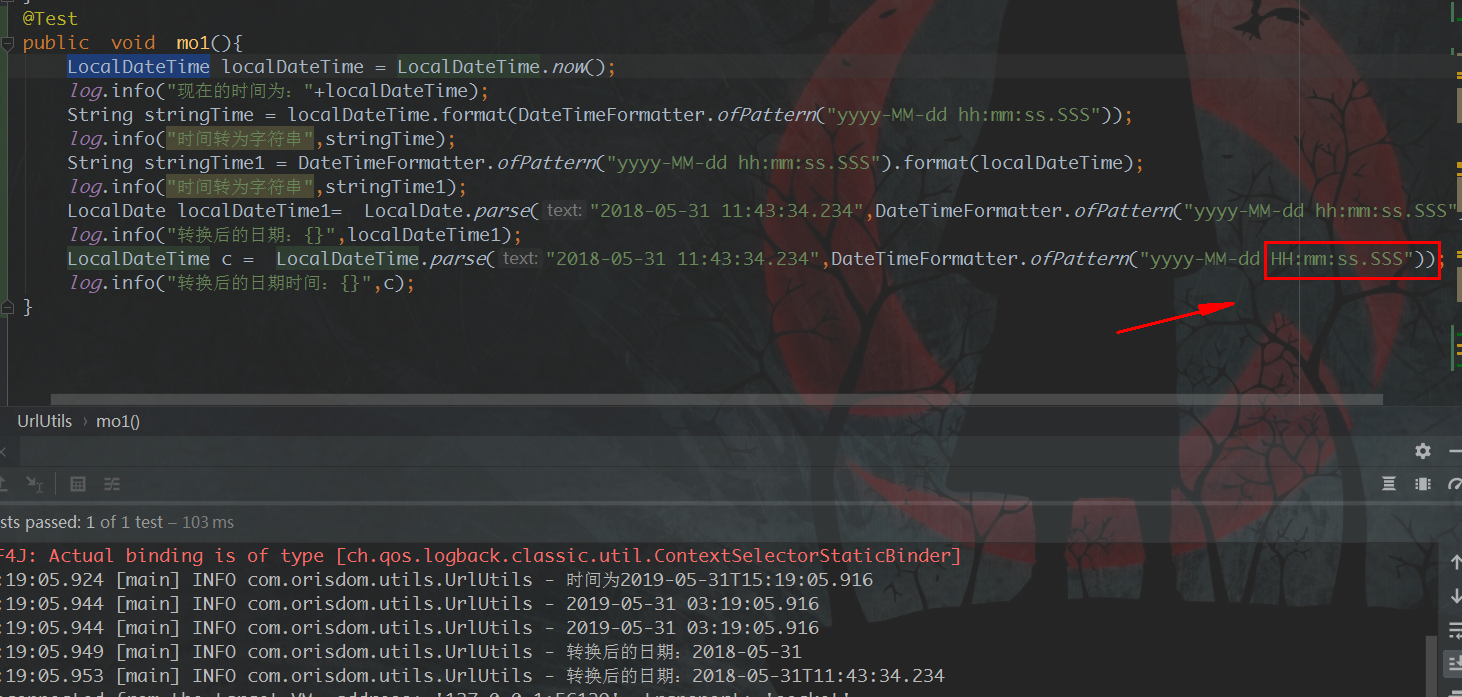
Task: Click the down-arrow navigation icon beside console
Action: pos(1455,596)
